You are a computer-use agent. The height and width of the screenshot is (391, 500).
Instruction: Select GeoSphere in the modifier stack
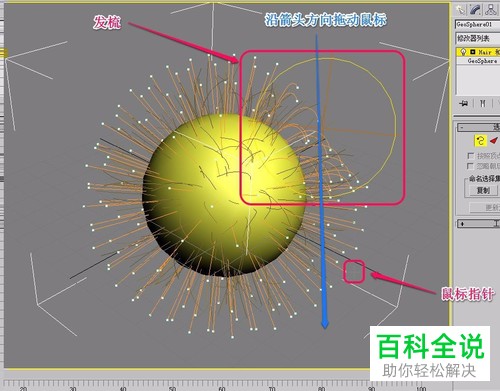[x=482, y=61]
